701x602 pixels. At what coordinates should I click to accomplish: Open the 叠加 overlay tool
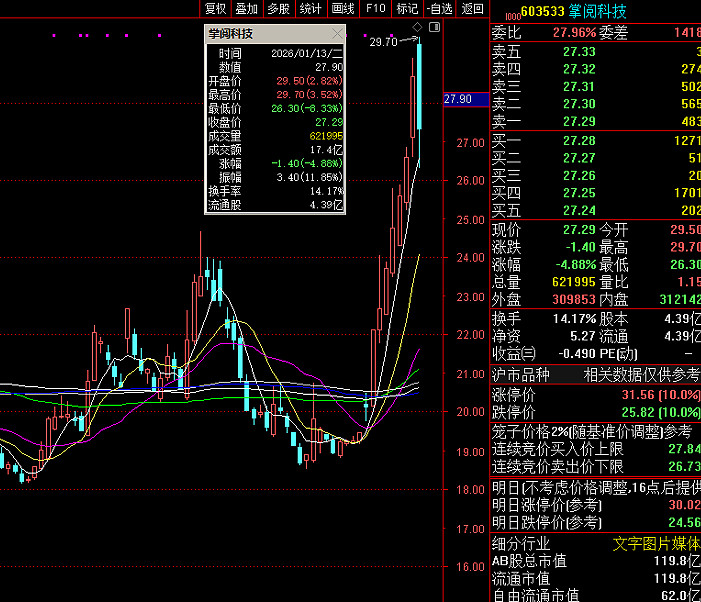coord(246,8)
